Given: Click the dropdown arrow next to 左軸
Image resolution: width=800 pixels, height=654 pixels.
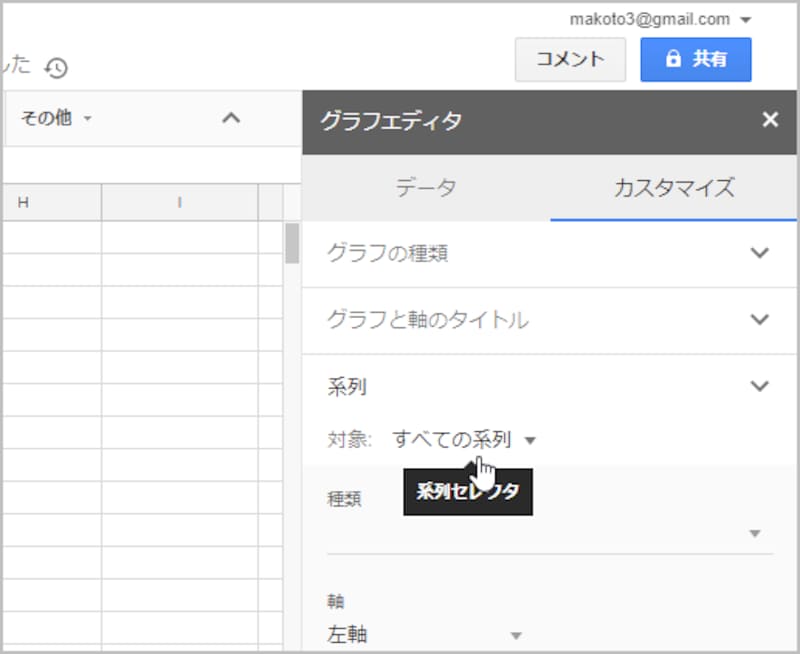Looking at the screenshot, I should 517,634.
